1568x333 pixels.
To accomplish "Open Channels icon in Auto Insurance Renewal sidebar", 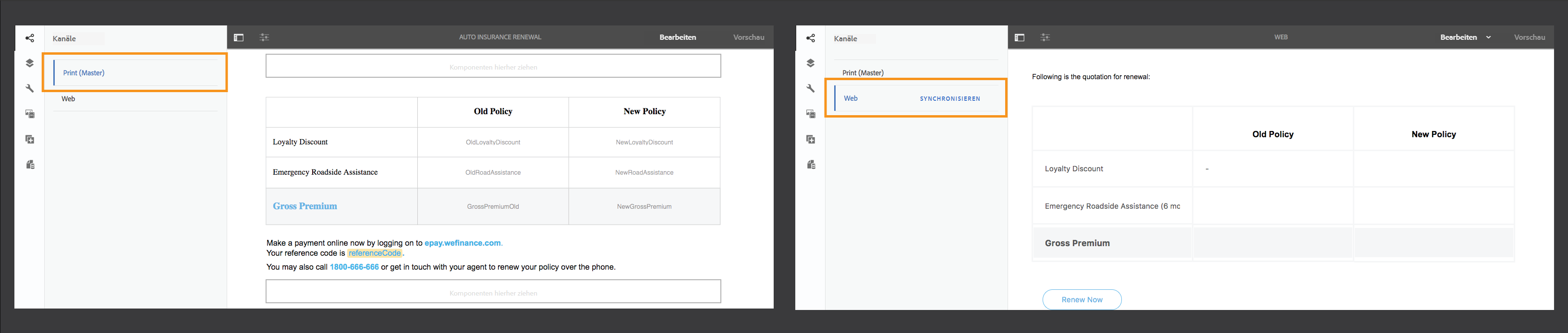I will (30, 38).
